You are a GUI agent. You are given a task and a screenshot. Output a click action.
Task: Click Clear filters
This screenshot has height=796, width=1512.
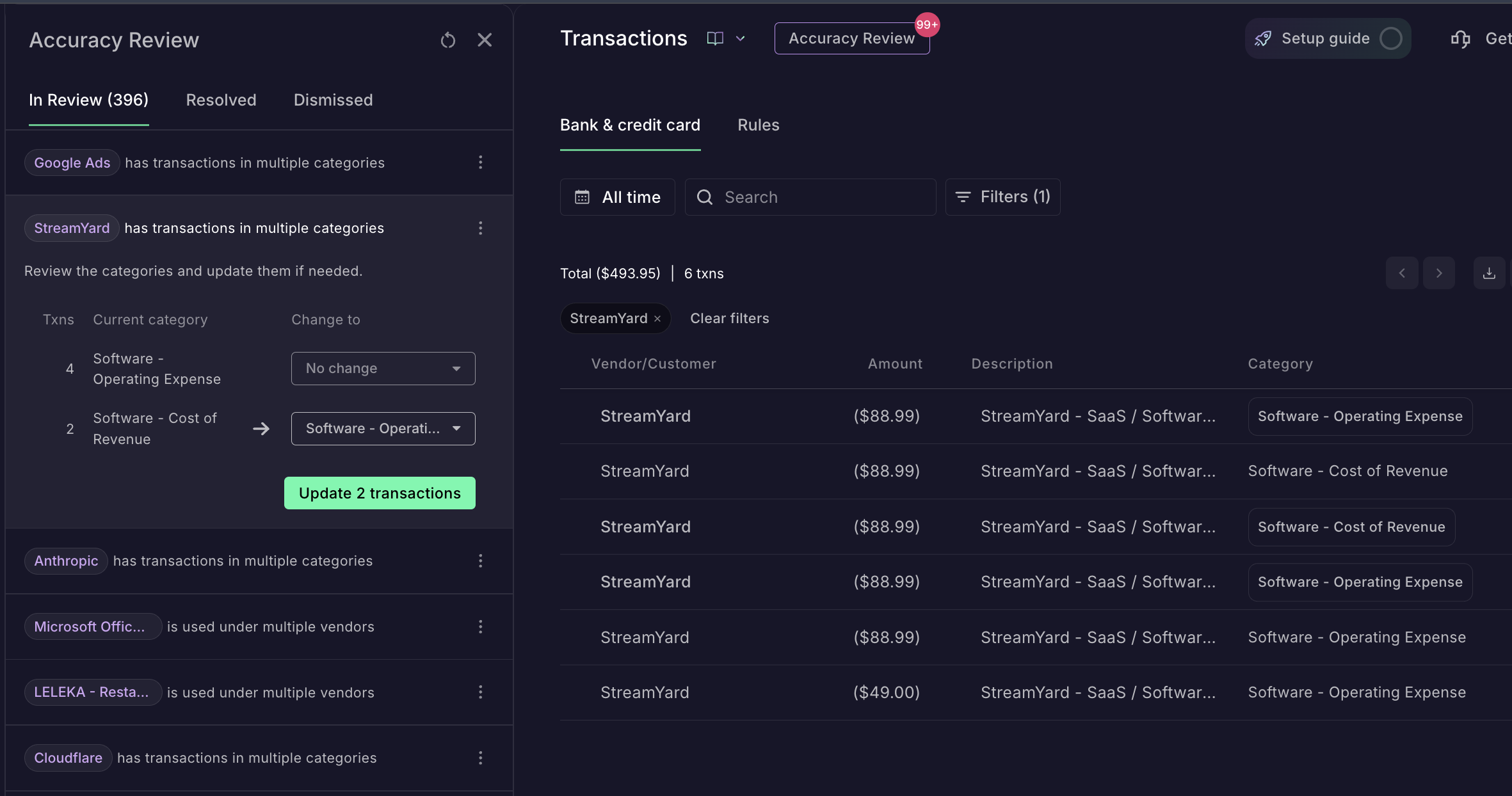pos(730,319)
